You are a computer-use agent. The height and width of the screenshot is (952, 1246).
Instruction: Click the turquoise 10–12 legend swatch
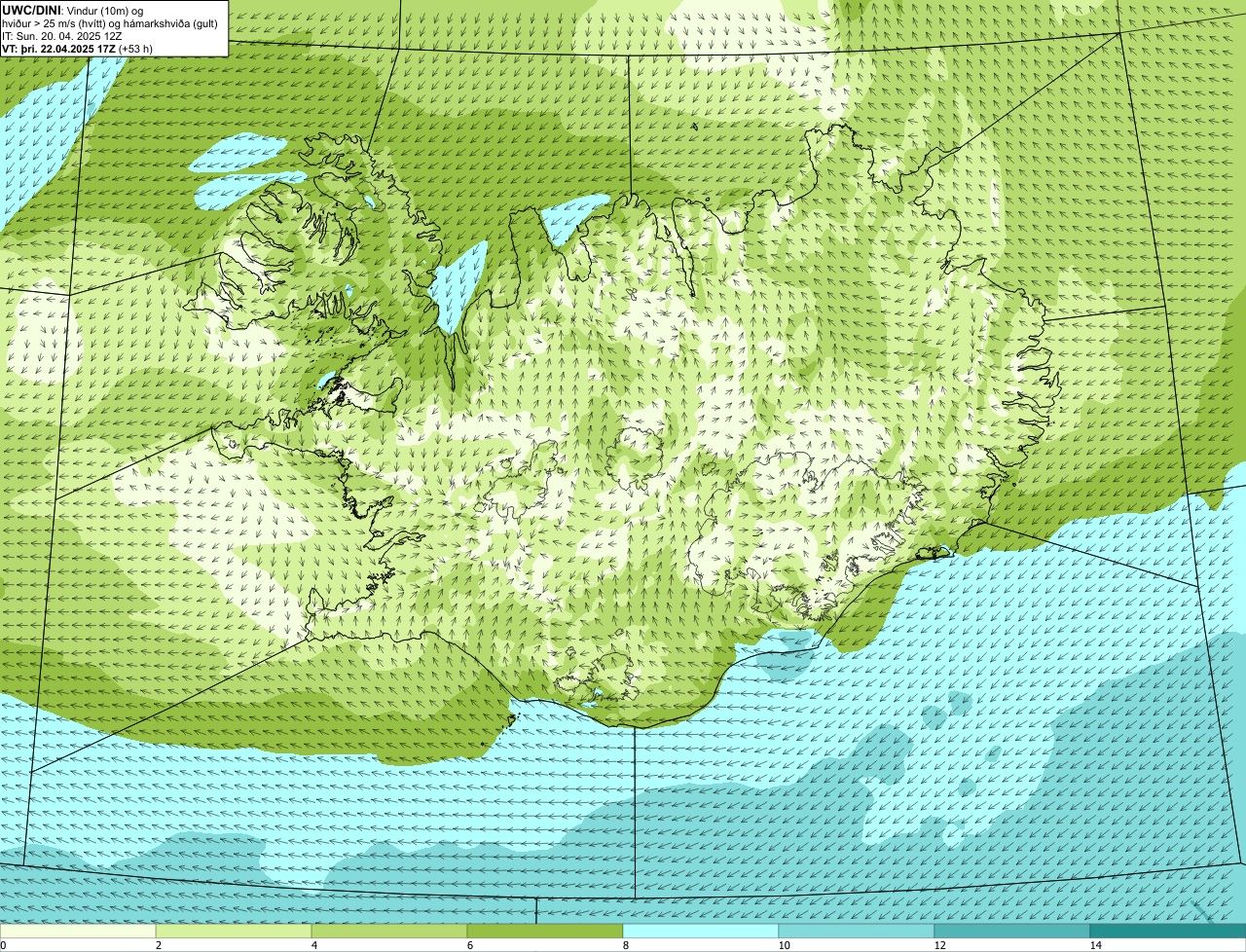(857, 931)
